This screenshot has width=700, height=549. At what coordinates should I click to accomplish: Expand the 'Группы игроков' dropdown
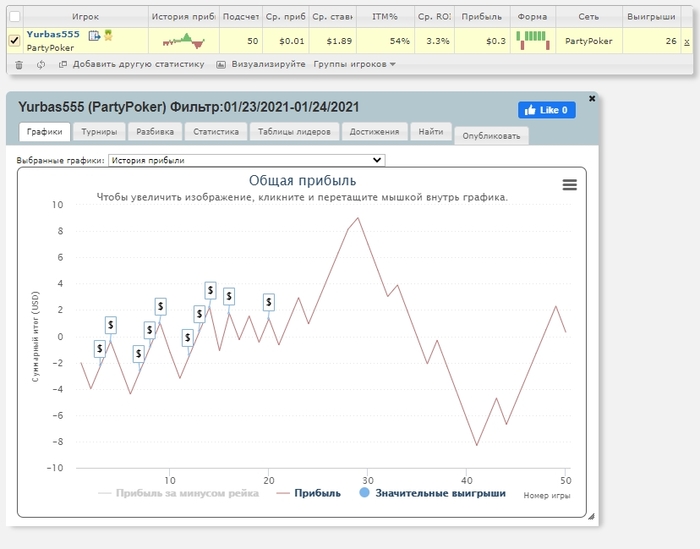coord(354,64)
